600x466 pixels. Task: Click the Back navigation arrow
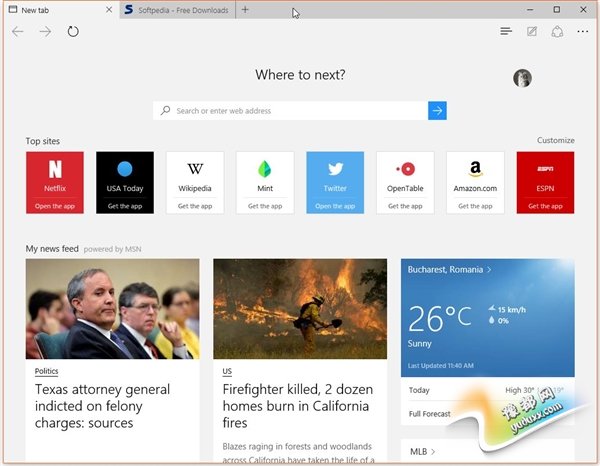click(x=18, y=32)
